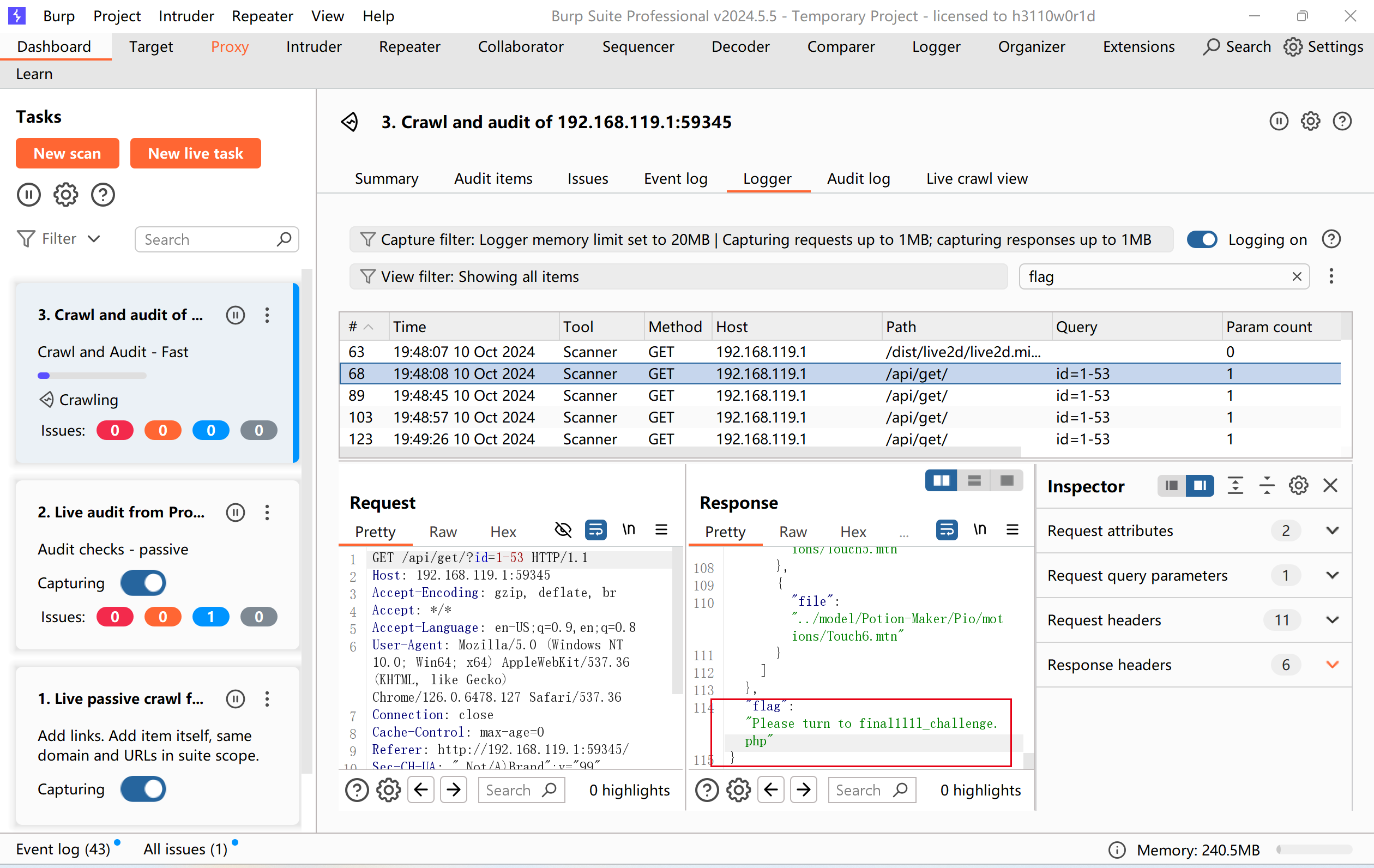Select stacked vertical message layout
Image resolution: width=1374 pixels, height=868 pixels.
[x=974, y=480]
